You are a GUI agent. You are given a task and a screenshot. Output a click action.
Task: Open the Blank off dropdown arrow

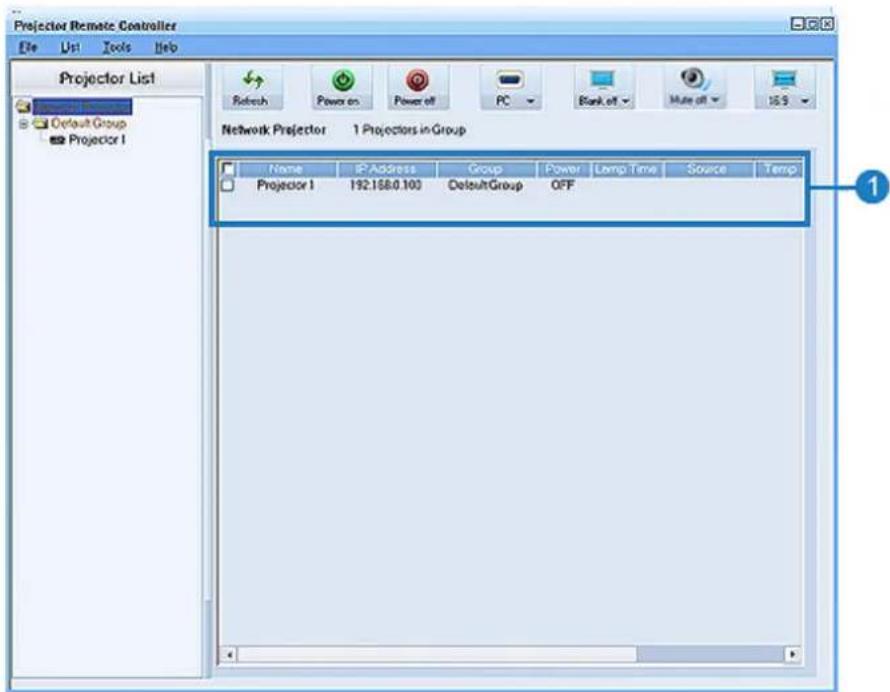[x=625, y=101]
